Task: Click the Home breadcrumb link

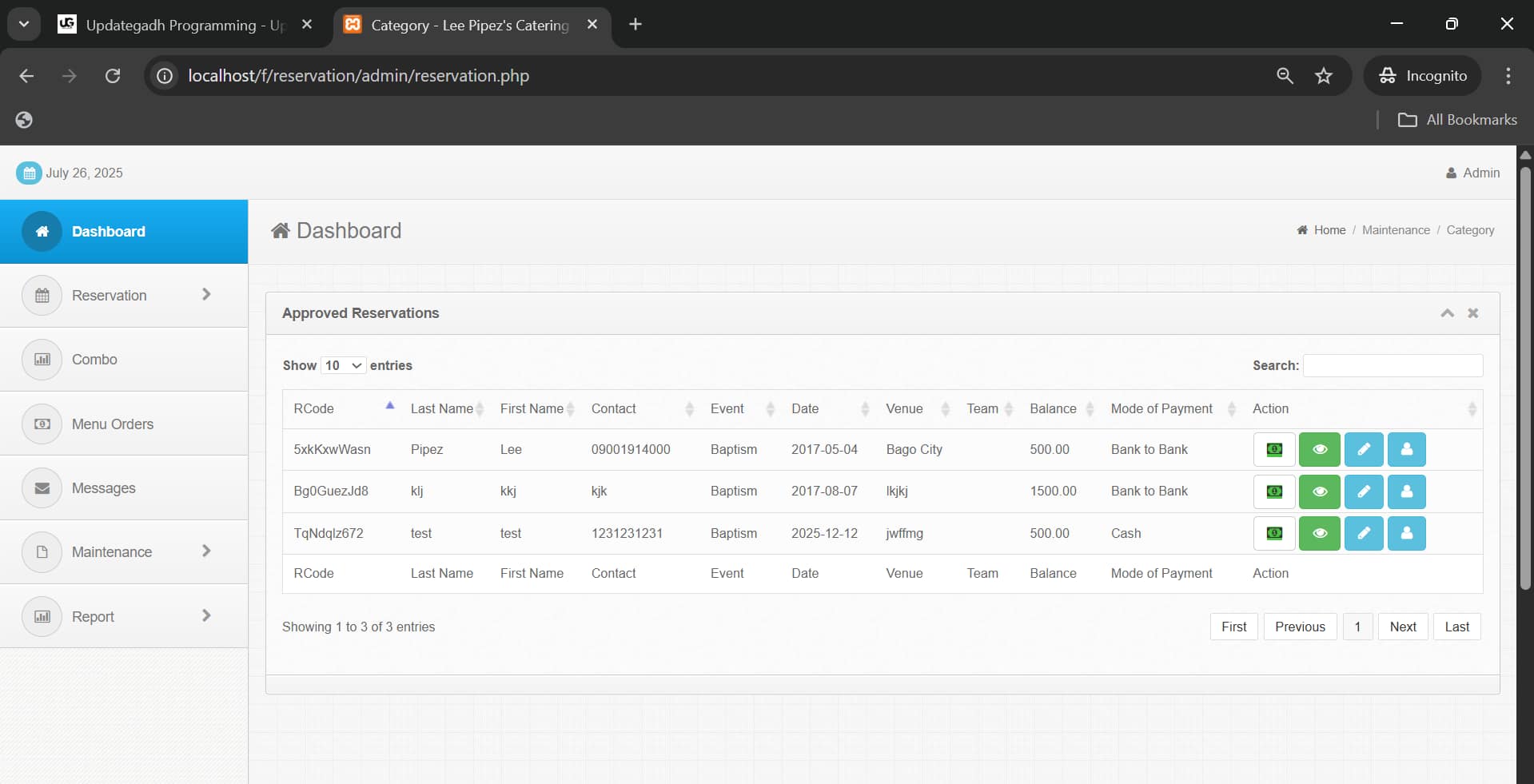Action: coord(1329,230)
